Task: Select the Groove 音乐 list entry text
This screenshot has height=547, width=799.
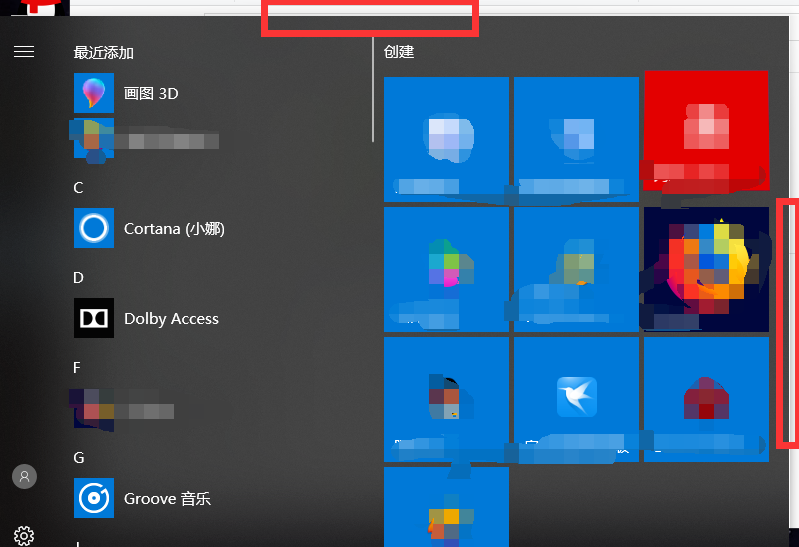Action: coord(167,499)
